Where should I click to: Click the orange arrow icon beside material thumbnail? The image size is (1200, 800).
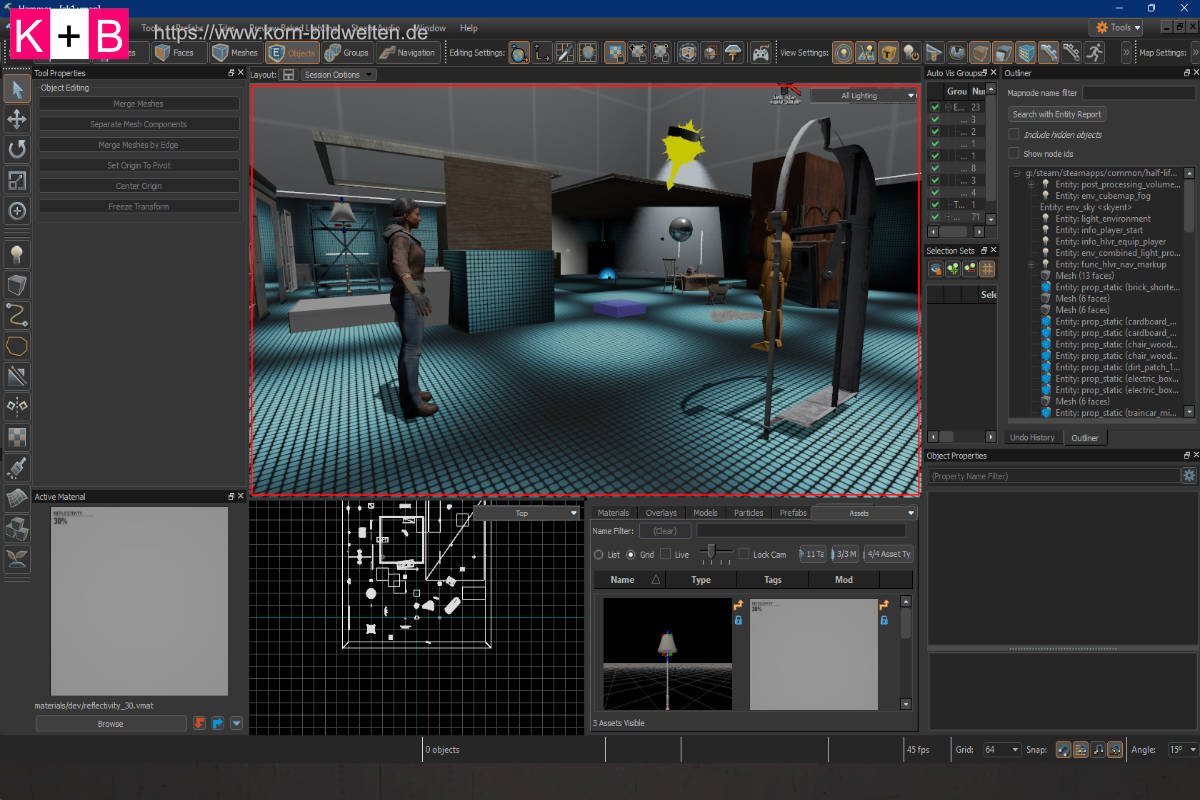click(884, 605)
